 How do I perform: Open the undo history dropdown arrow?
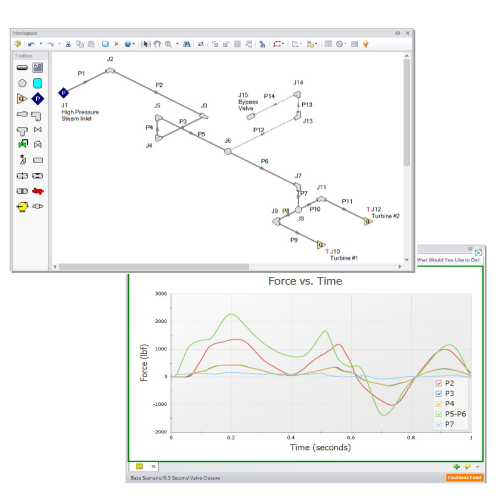41,44
